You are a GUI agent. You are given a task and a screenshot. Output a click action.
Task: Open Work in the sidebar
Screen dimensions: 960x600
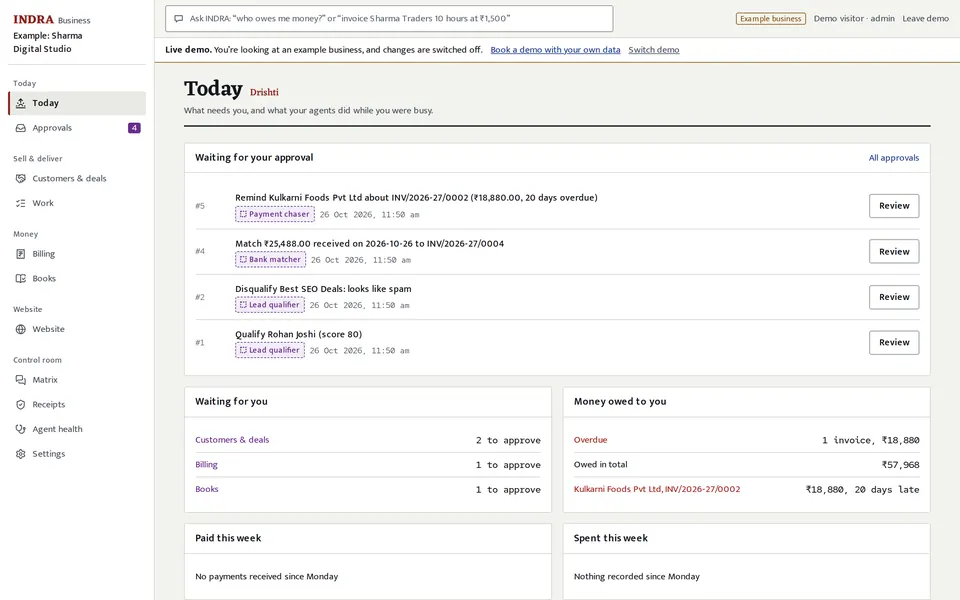[77, 203]
